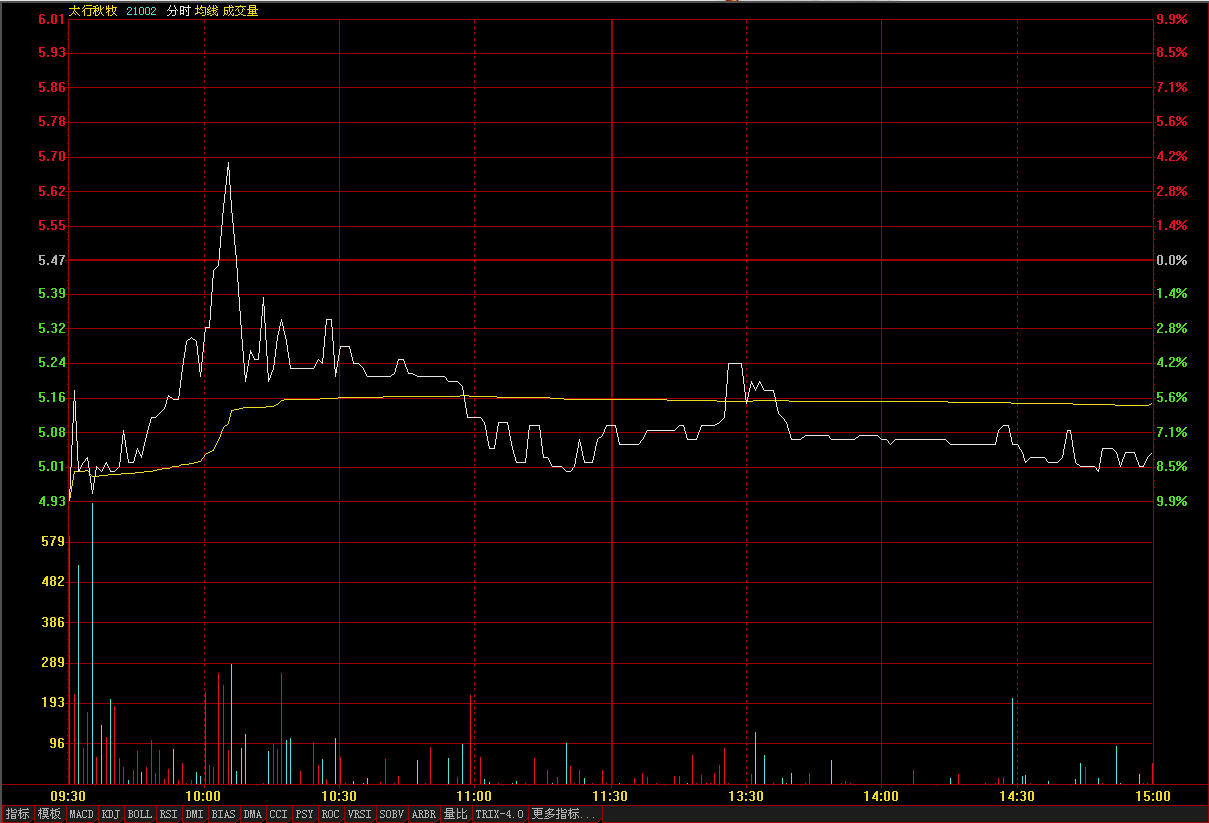Open the 量比 indicator tab
The height and width of the screenshot is (823, 1209).
(456, 815)
